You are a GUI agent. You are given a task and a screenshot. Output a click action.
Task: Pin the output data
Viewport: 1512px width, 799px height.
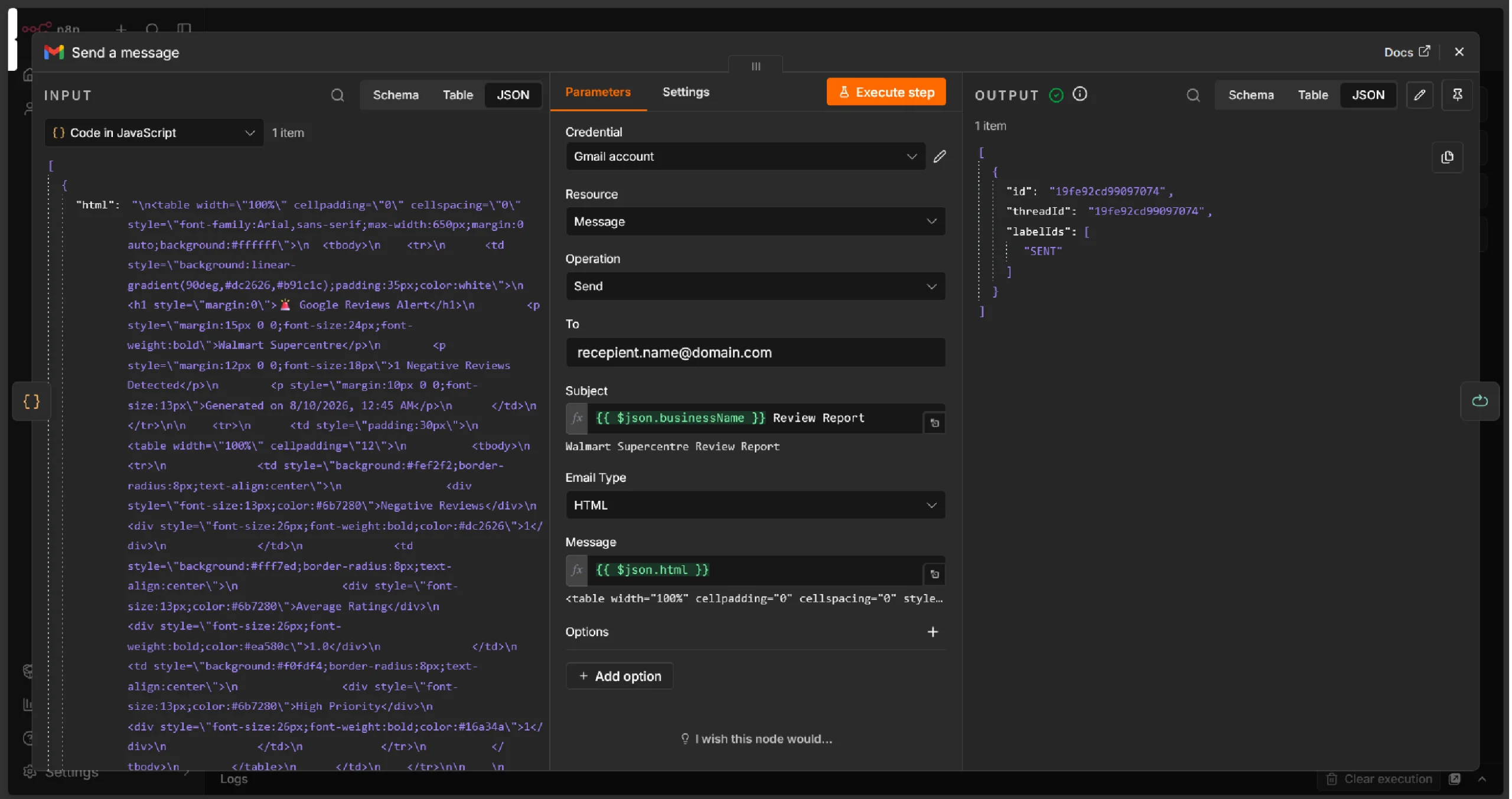coord(1457,95)
